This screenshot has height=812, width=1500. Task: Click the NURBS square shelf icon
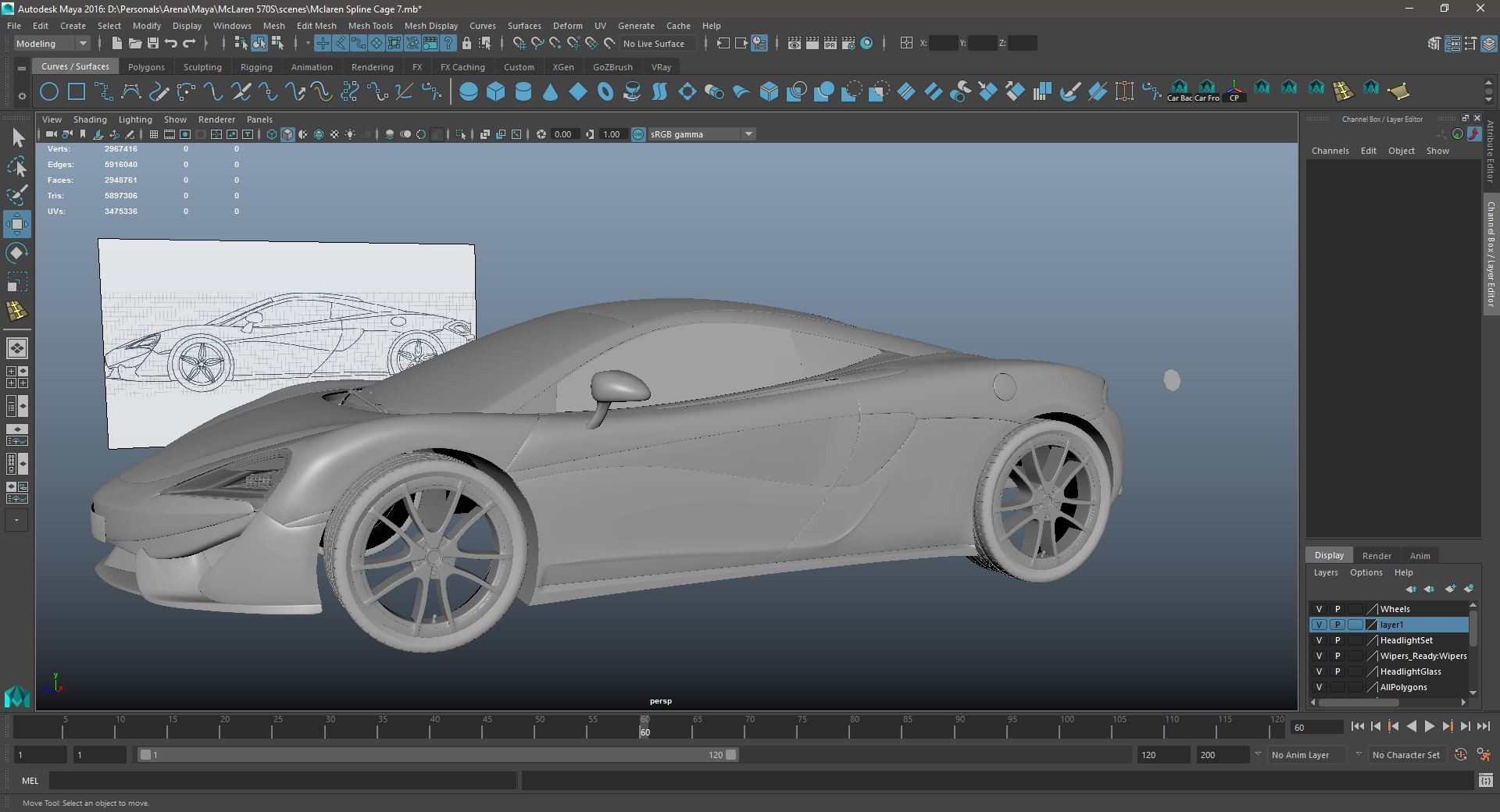(77, 92)
